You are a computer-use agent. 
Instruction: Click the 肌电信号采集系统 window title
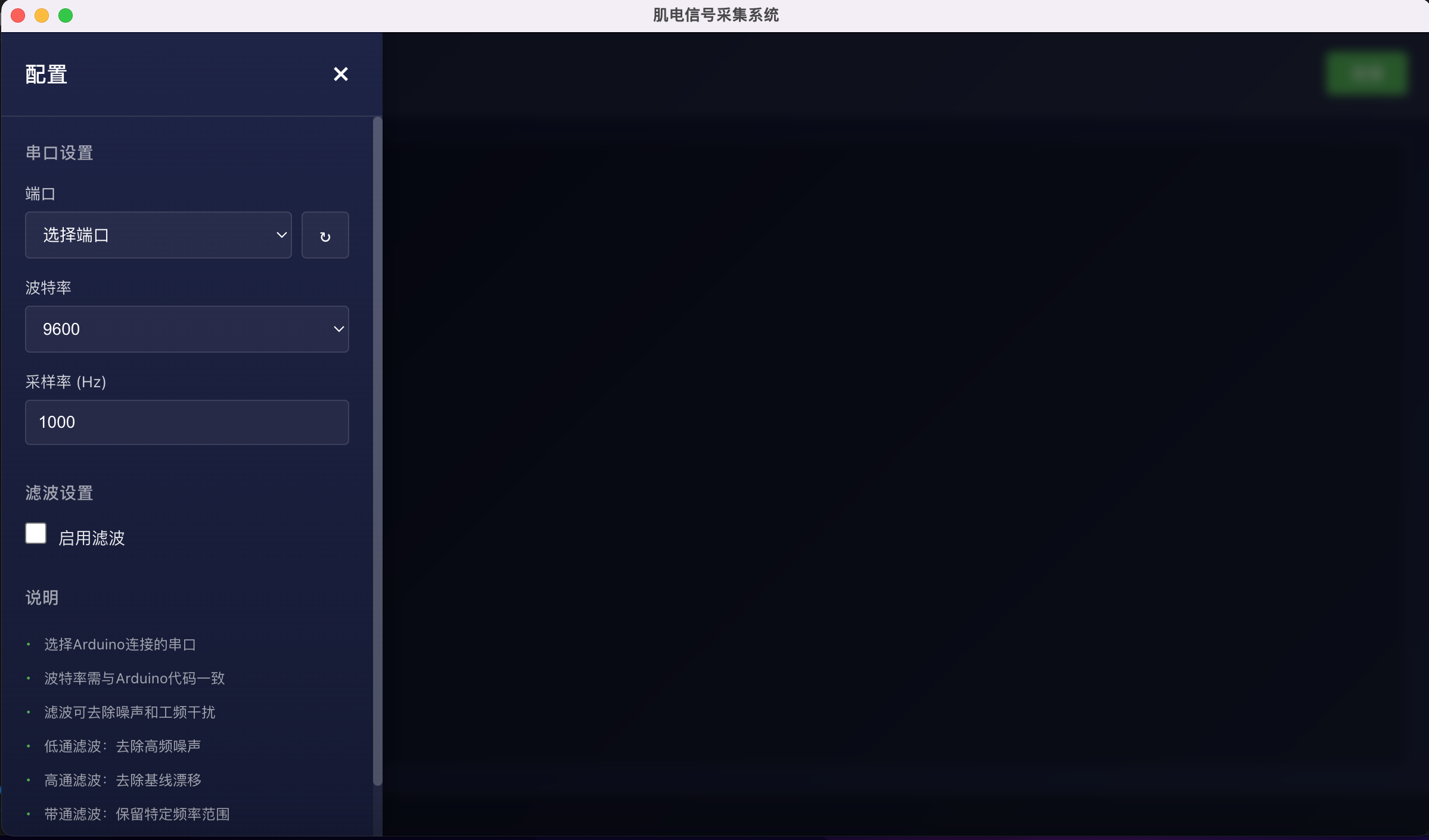715,15
